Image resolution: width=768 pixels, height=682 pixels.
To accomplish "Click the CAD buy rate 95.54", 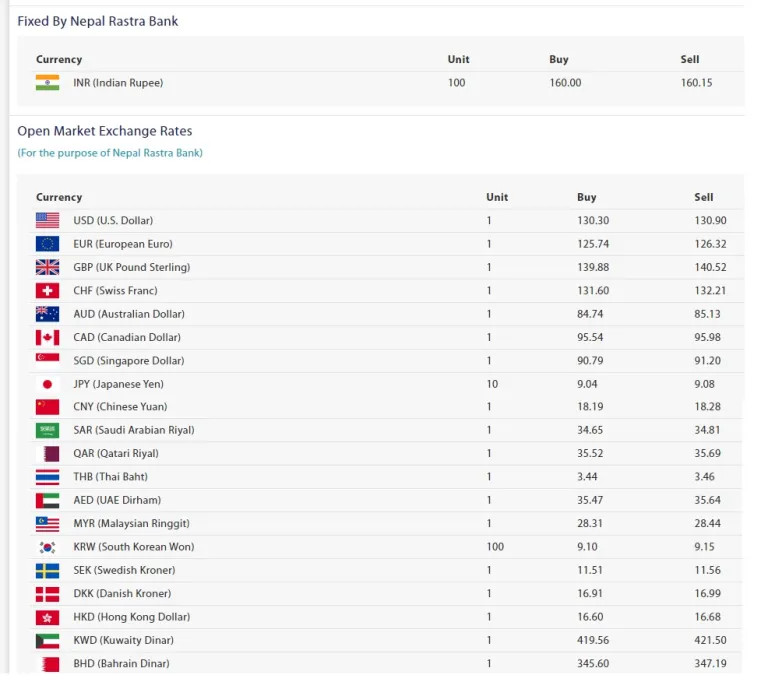I will [x=590, y=338].
